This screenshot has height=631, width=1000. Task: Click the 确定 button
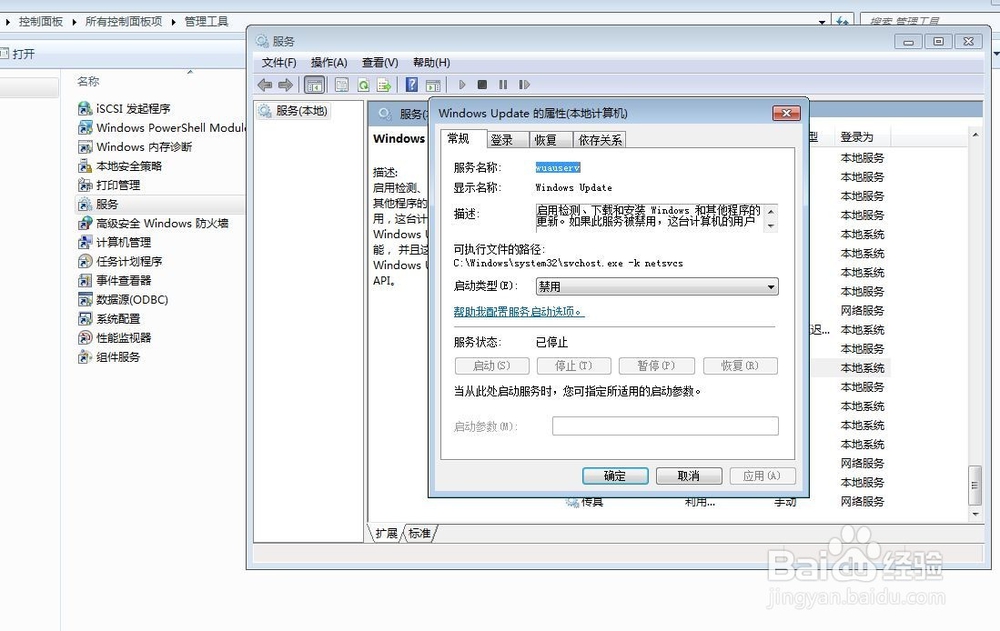(x=615, y=476)
